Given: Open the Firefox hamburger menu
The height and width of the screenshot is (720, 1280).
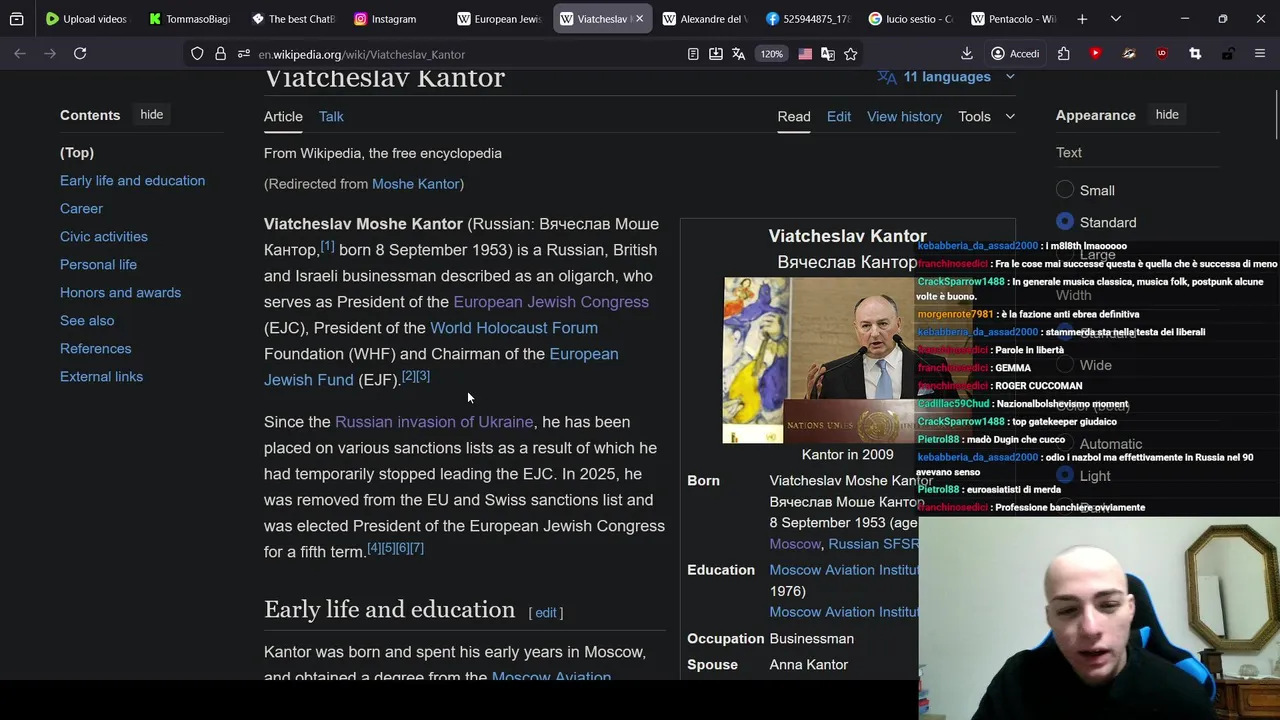Looking at the screenshot, I should pyautogui.click(x=1260, y=54).
